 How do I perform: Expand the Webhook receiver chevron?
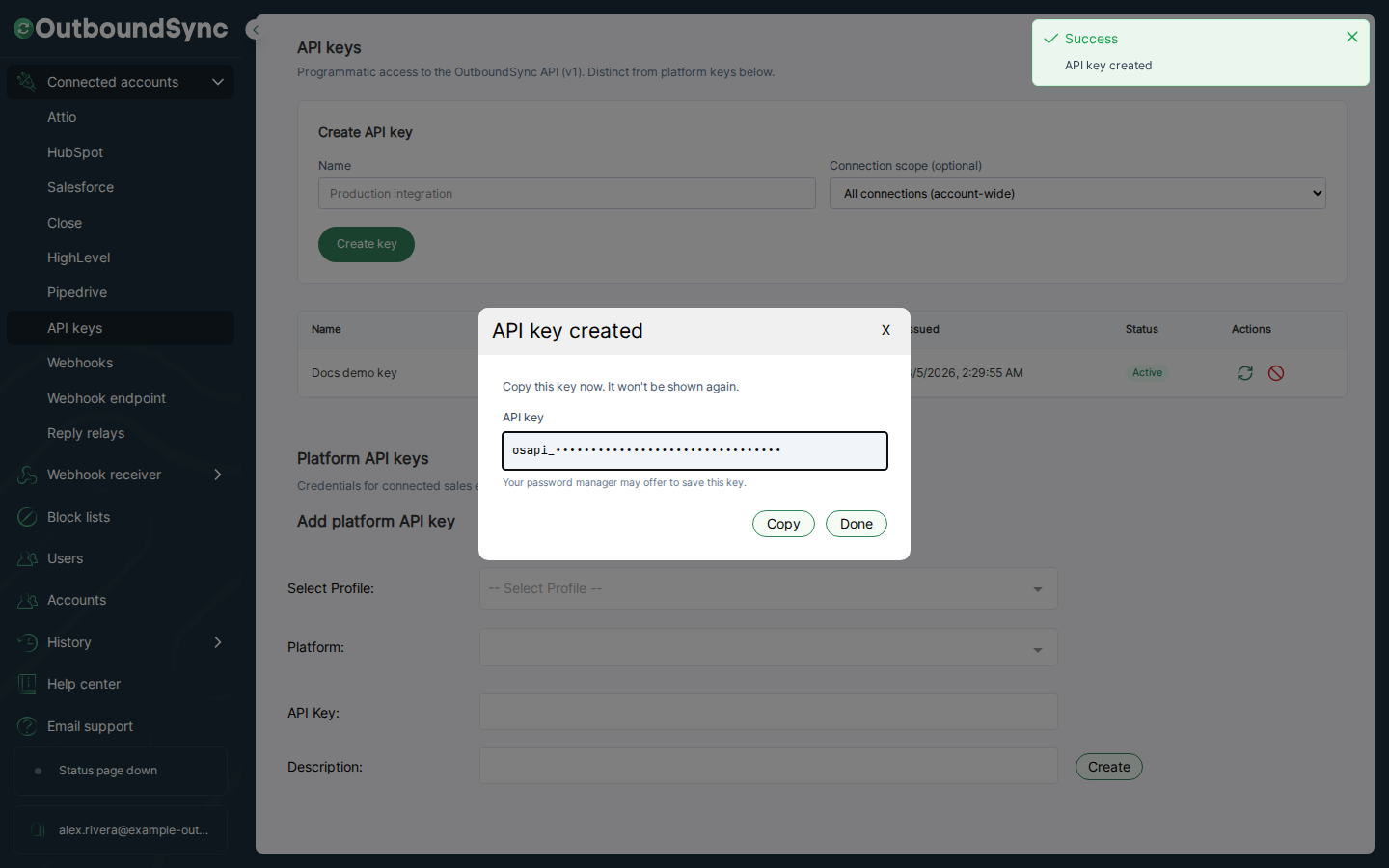click(x=218, y=475)
